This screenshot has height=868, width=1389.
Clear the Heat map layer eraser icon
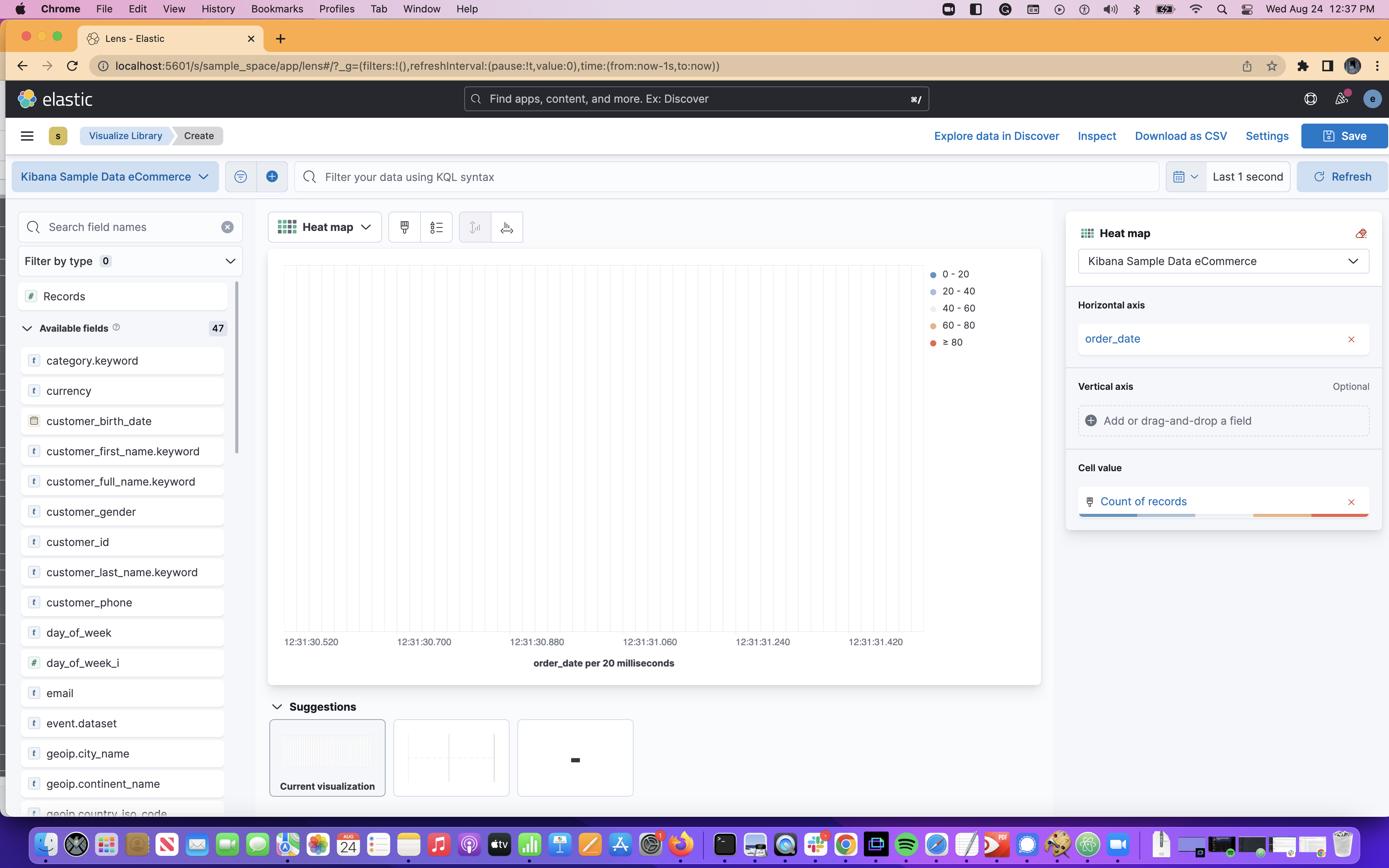(1361, 234)
